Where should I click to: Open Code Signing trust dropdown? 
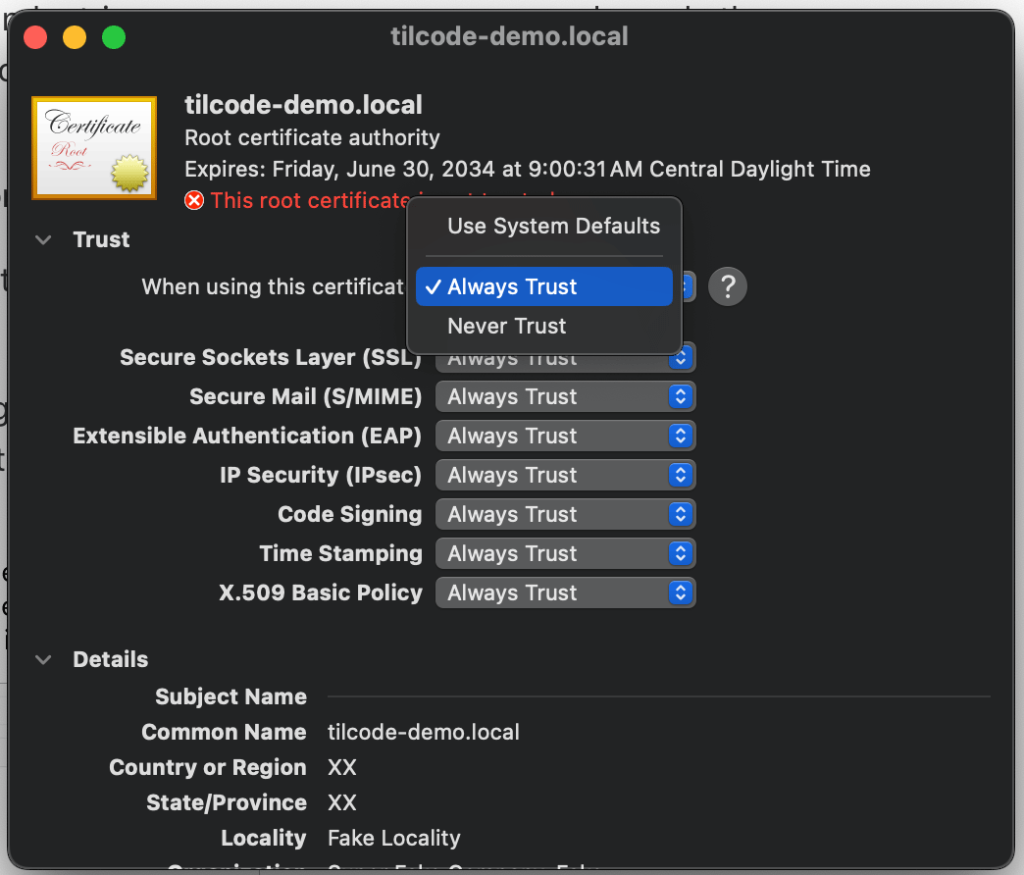566,514
